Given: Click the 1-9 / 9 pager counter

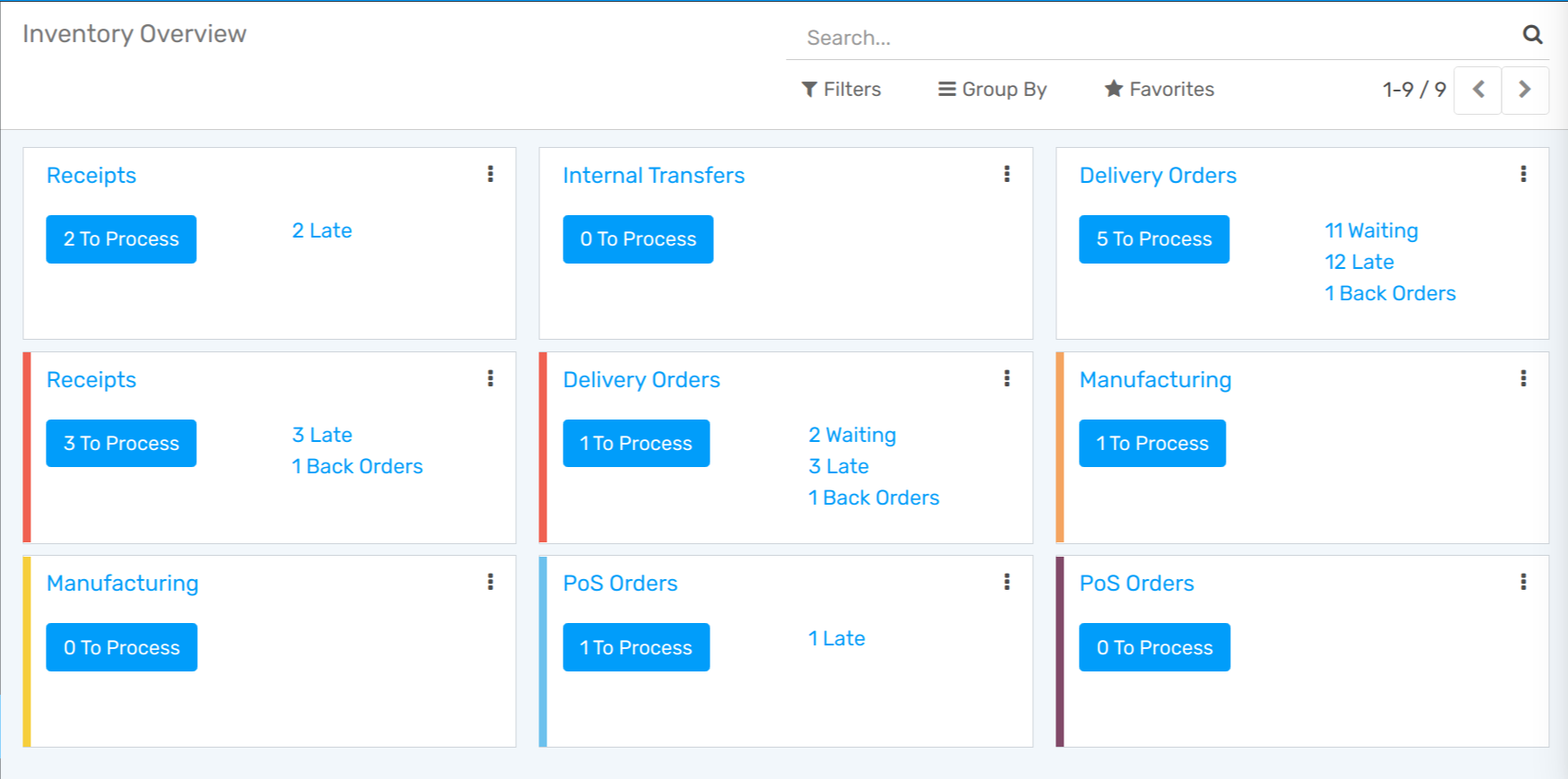Looking at the screenshot, I should point(1414,90).
